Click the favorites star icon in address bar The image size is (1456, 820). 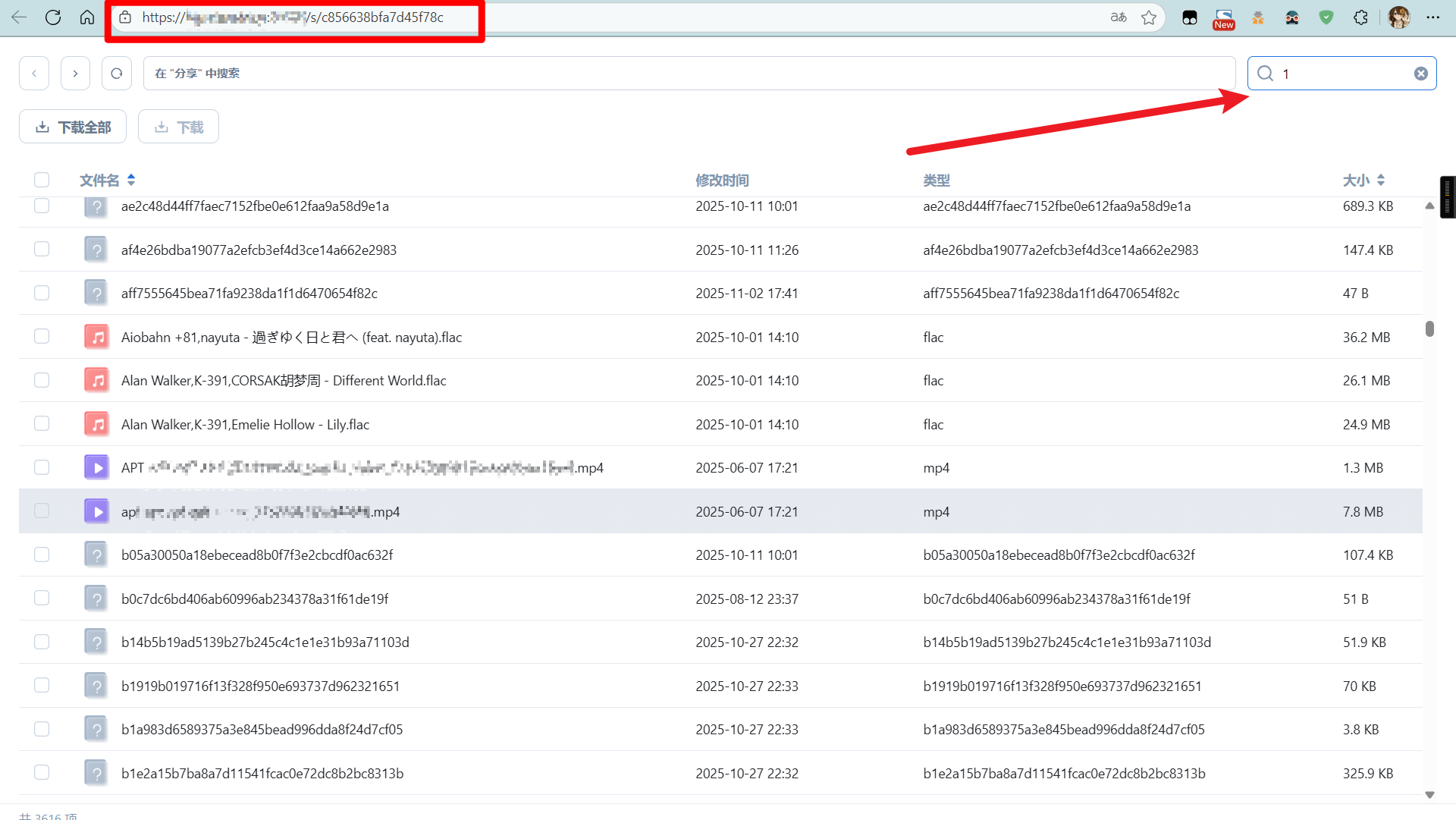pos(1149,17)
